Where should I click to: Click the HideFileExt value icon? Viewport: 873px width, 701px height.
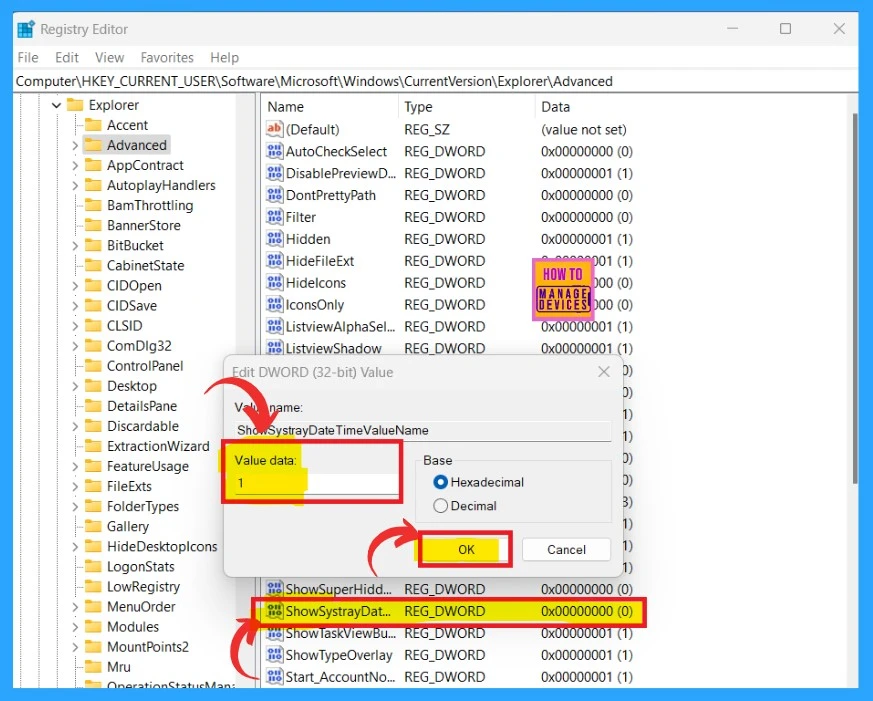(274, 261)
